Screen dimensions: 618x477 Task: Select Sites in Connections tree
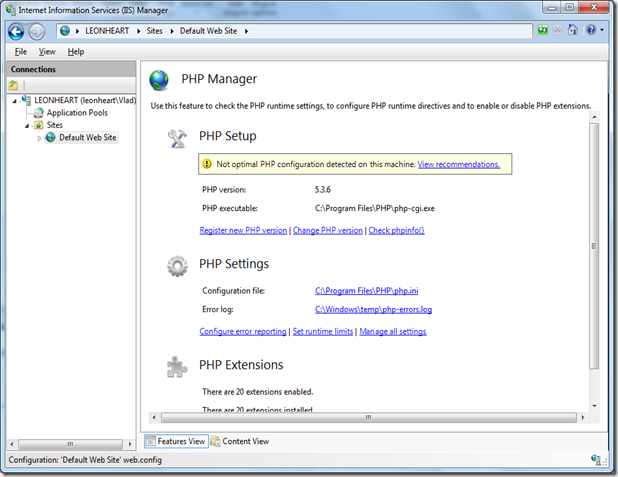pyautogui.click(x=55, y=125)
